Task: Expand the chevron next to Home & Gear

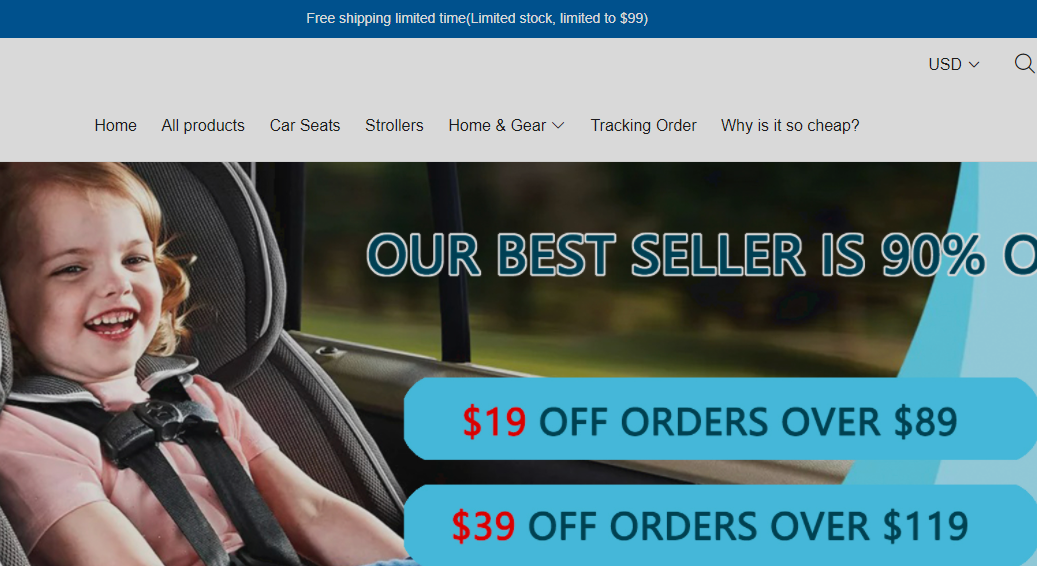Action: (x=558, y=126)
